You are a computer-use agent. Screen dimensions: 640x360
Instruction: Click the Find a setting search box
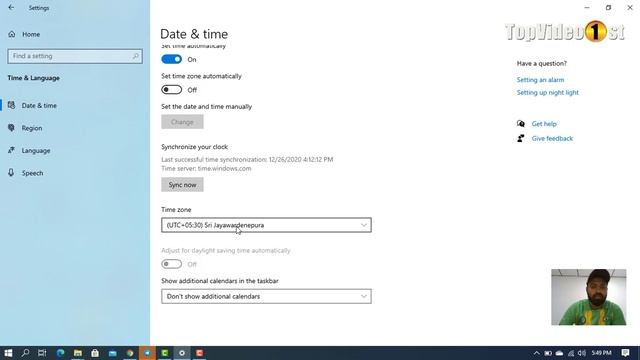75,56
